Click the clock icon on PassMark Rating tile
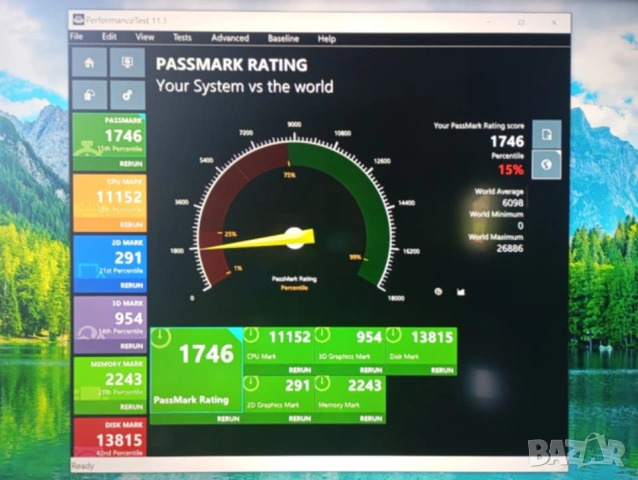The image size is (638, 480). tap(161, 338)
